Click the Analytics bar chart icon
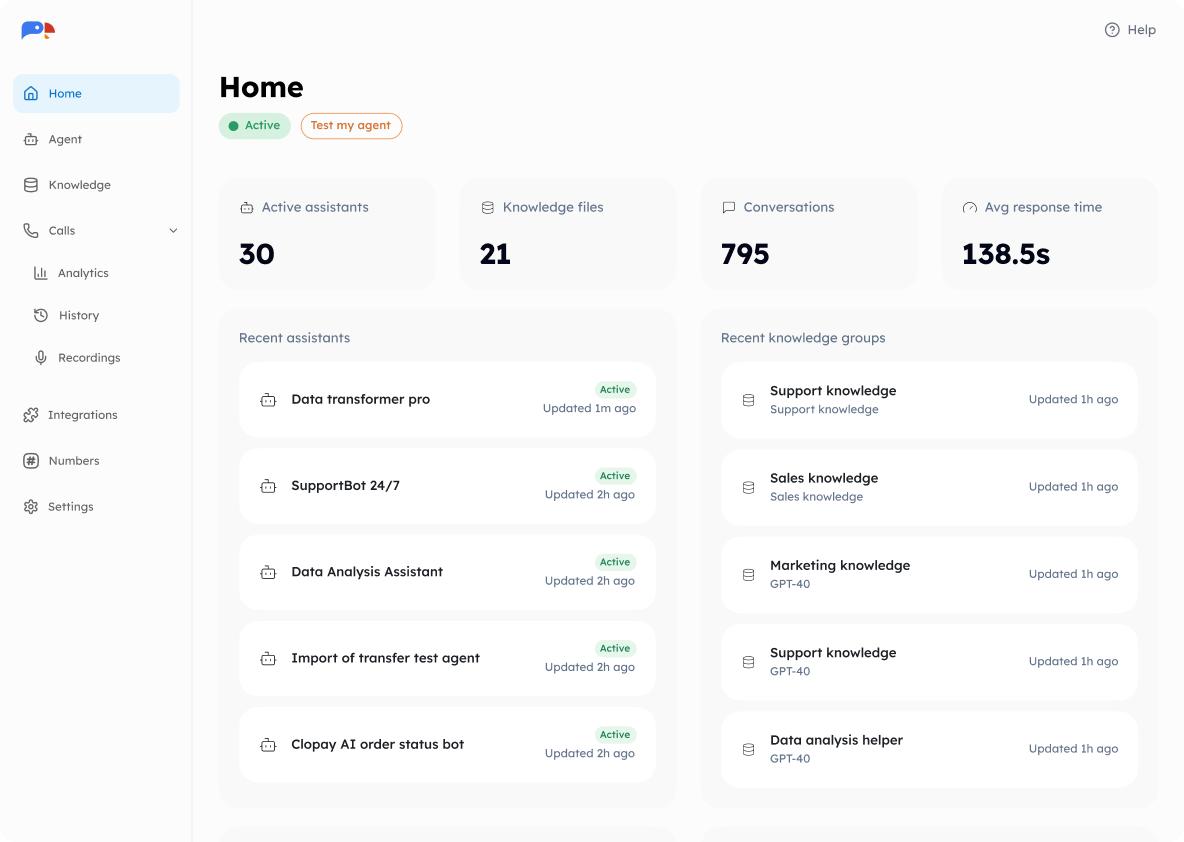1184x842 pixels. point(41,273)
